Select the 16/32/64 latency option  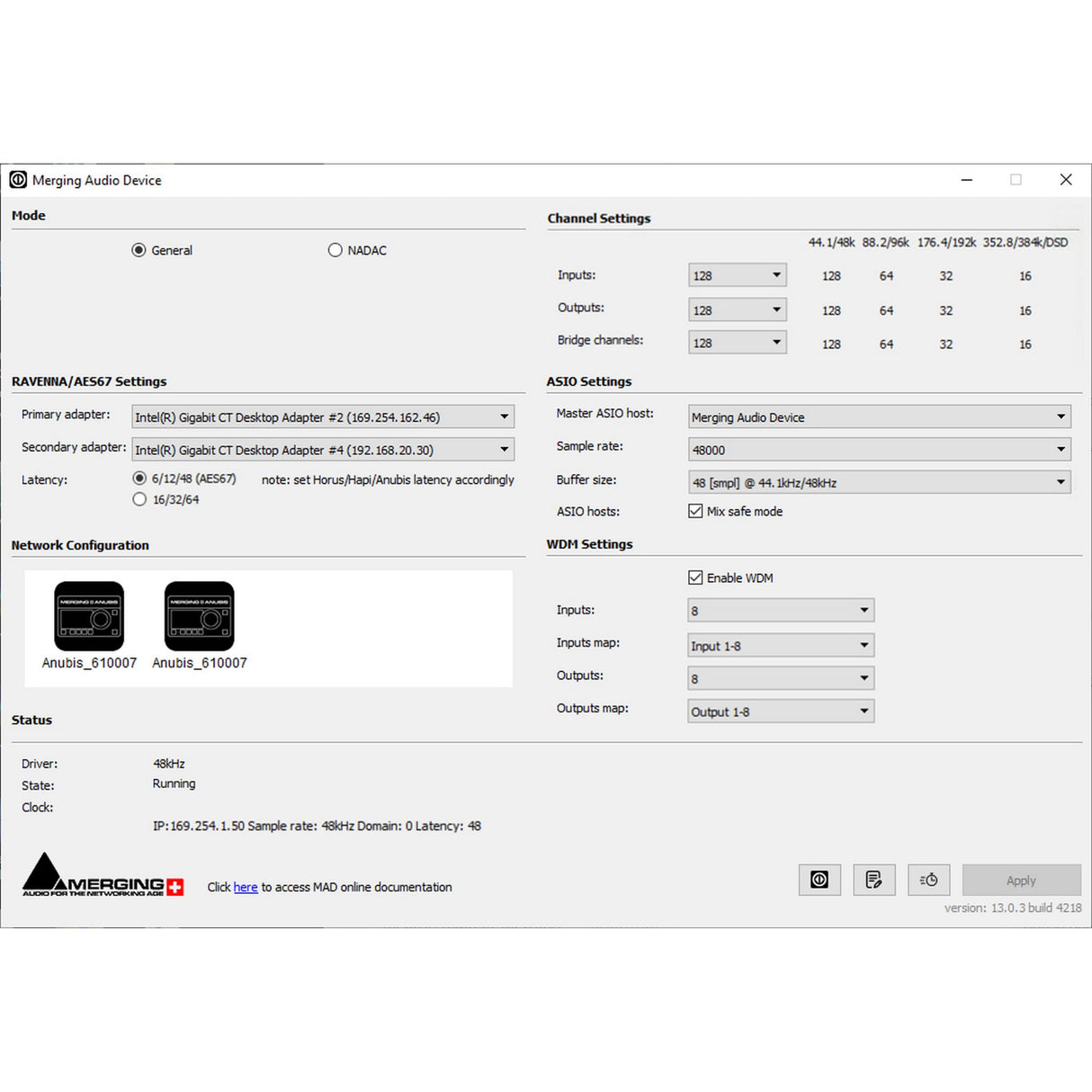click(x=139, y=499)
